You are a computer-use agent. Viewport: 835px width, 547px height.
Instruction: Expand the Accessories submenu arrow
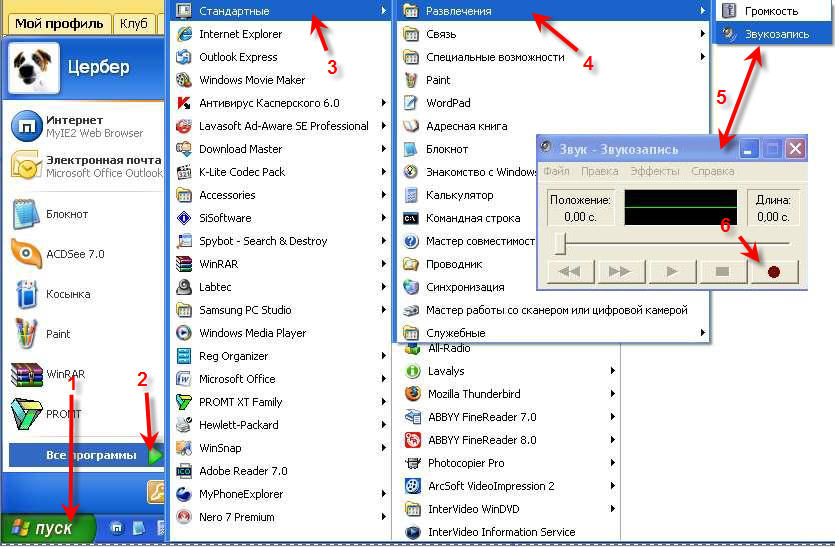coord(383,195)
